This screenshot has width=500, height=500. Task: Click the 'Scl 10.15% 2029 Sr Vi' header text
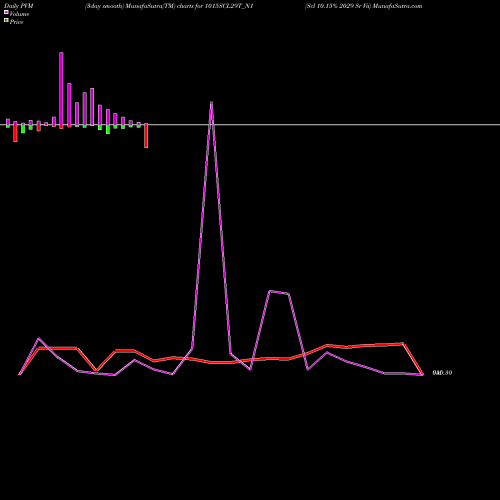point(338,6)
